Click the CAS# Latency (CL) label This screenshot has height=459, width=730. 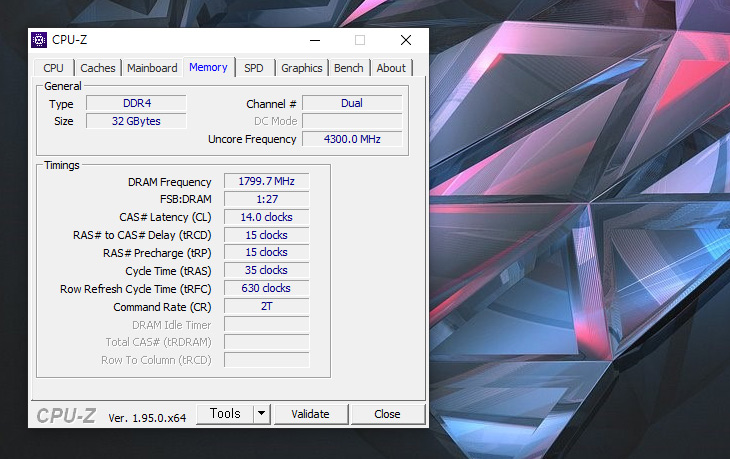165,217
